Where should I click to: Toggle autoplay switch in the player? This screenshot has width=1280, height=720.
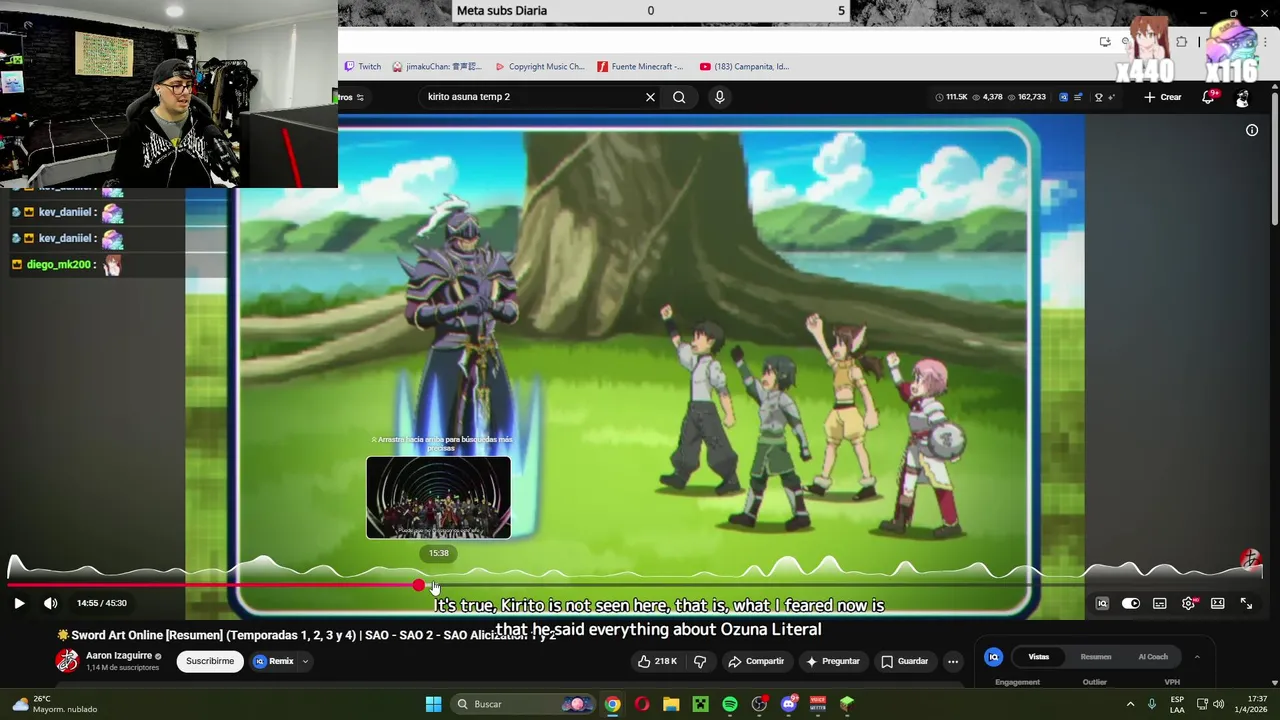coord(1131,604)
